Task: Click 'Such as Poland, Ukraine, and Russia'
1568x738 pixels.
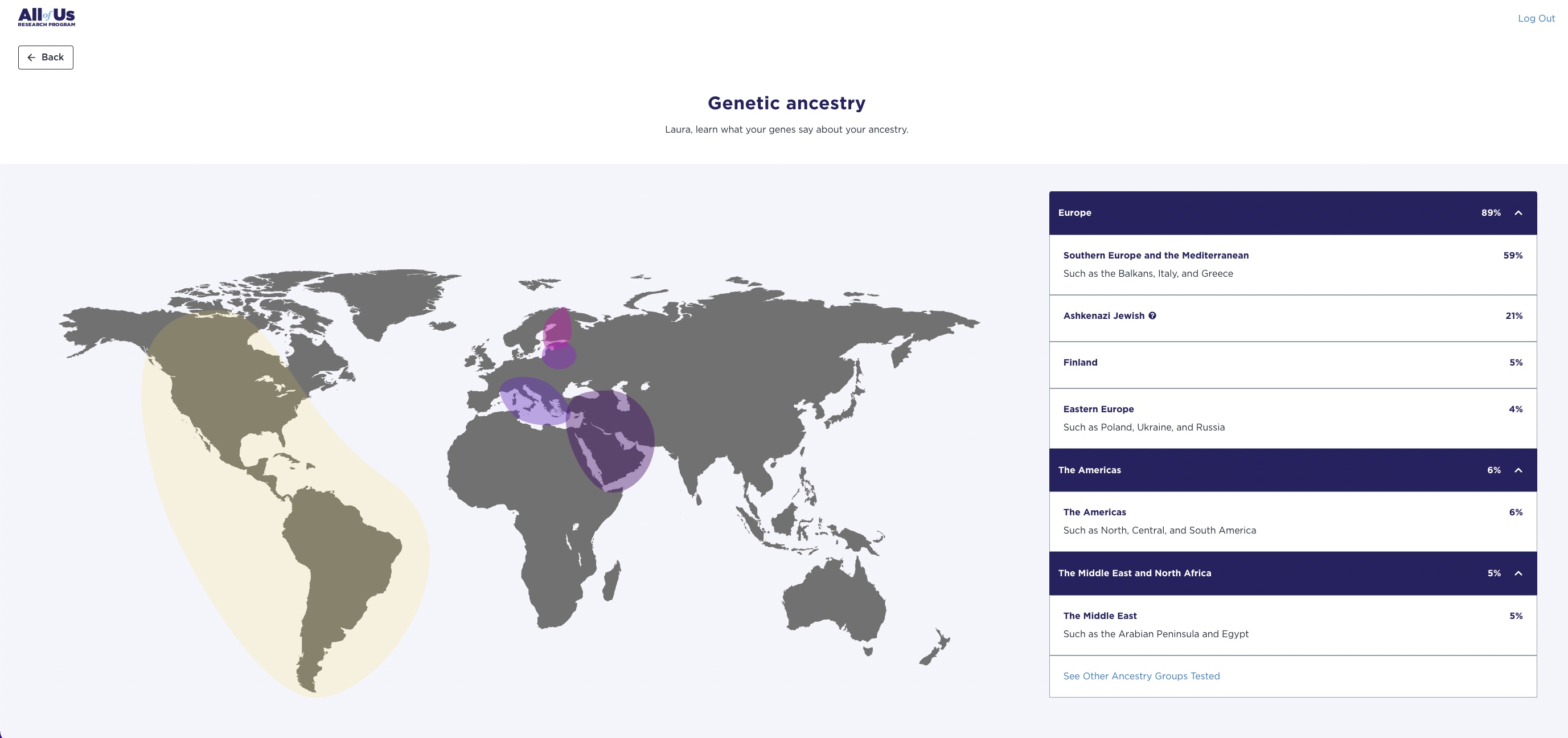Action: [1144, 428]
